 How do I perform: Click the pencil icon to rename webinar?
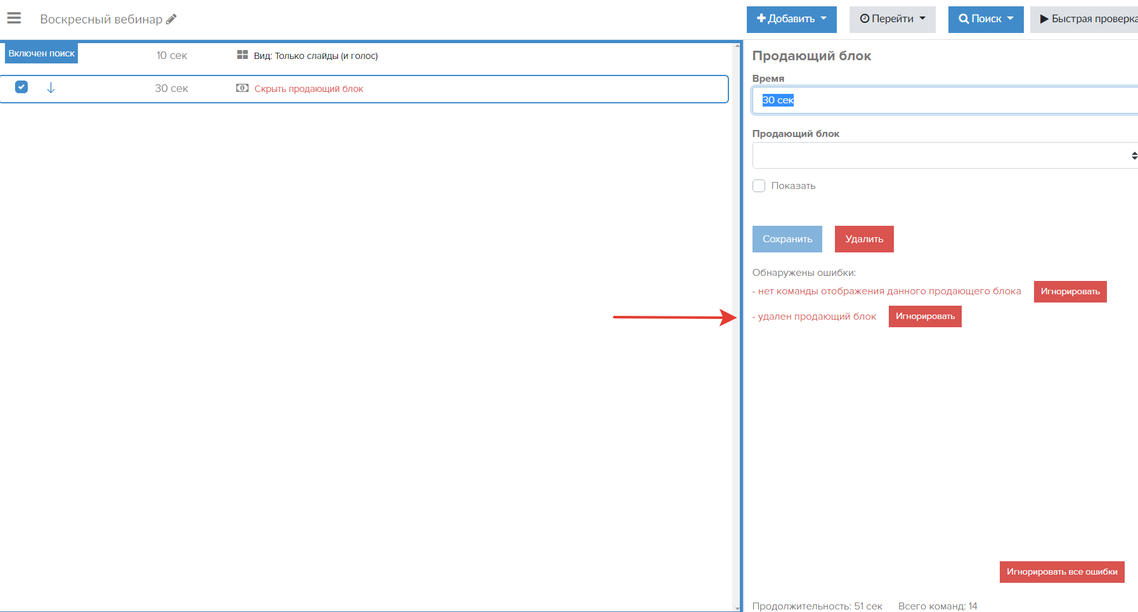(171, 19)
